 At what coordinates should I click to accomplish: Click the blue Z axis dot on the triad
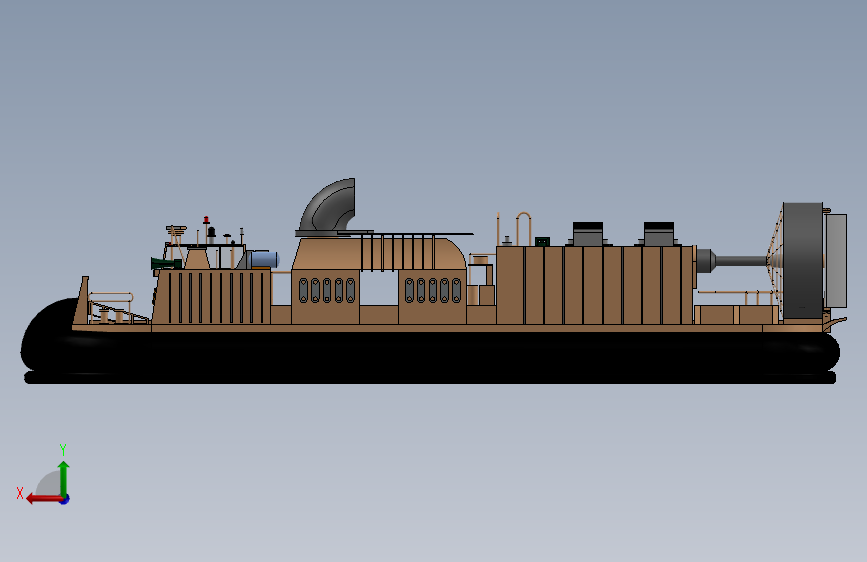click(x=65, y=499)
